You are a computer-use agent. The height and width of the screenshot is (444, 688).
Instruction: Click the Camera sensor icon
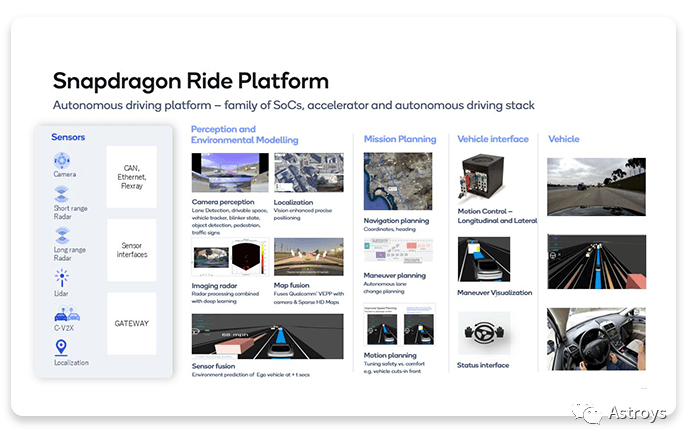coord(62,160)
